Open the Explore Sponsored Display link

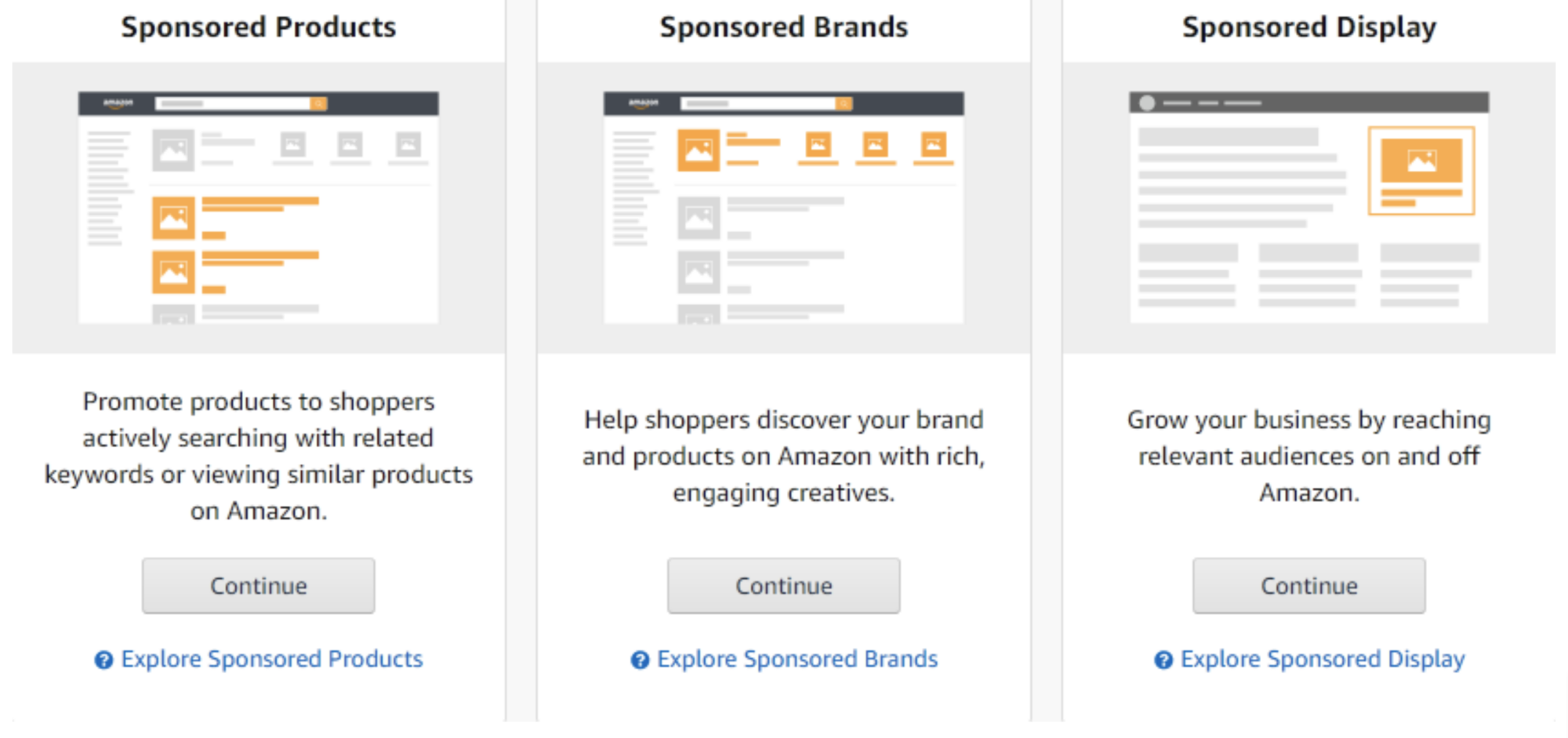click(x=1323, y=660)
